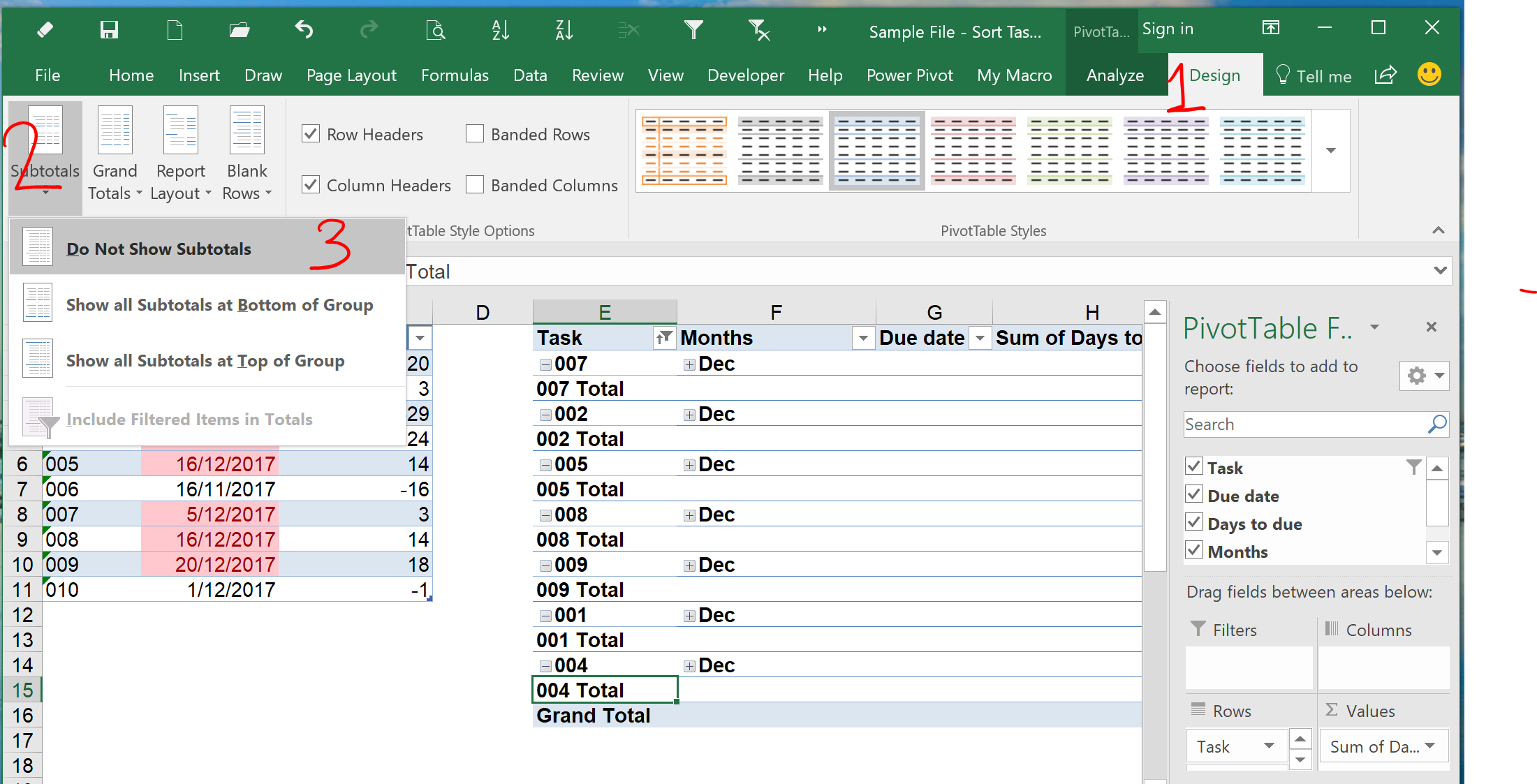This screenshot has width=1537, height=784.
Task: Pick the orange PivotTable style swatch
Action: pyautogui.click(x=684, y=151)
